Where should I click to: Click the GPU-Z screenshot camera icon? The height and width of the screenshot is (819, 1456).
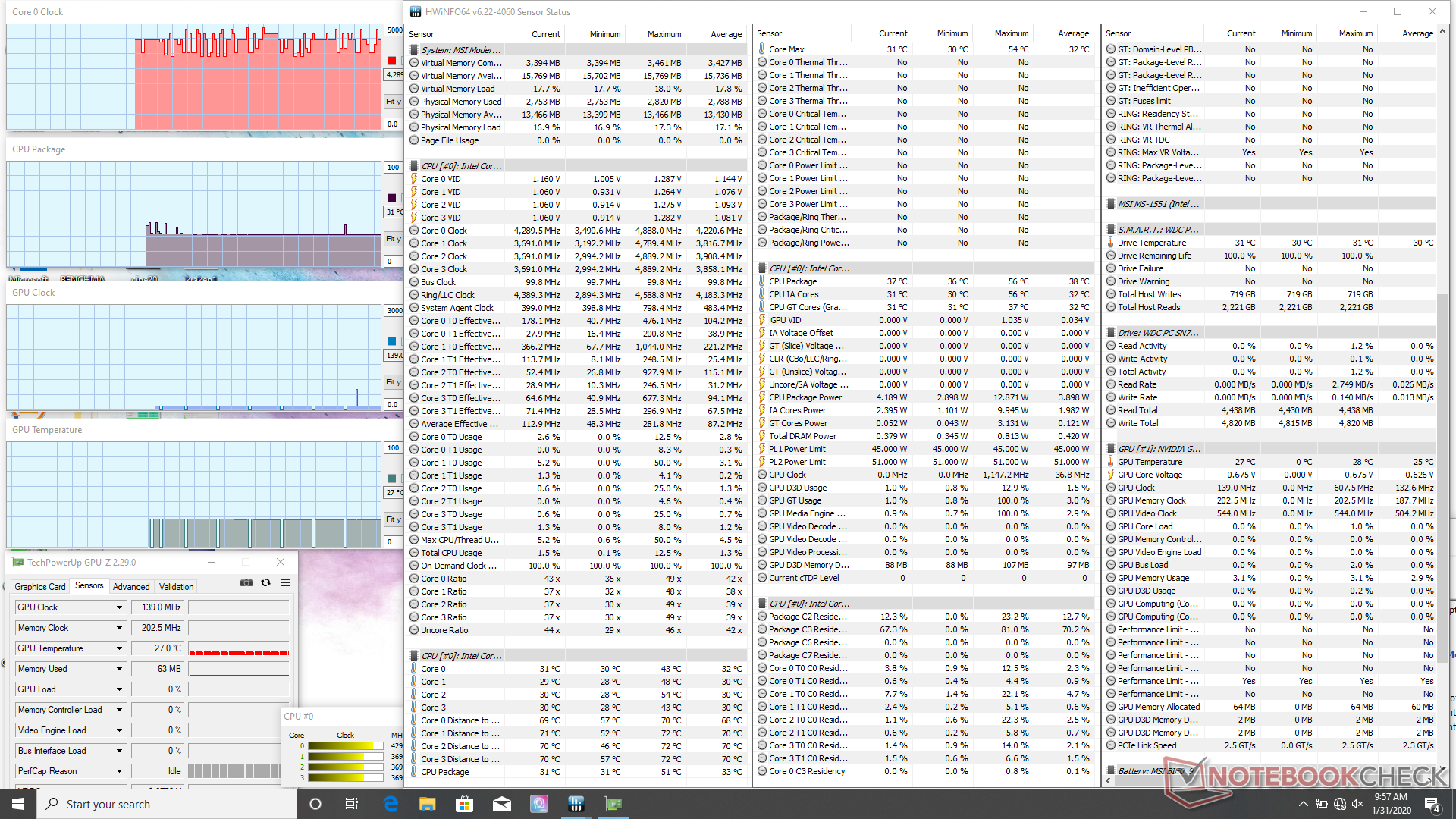(x=246, y=582)
